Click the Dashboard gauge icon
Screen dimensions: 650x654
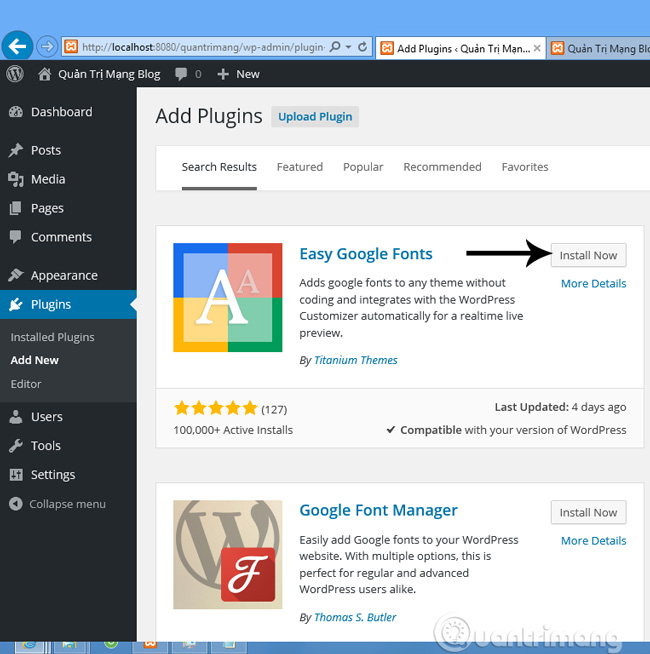click(16, 112)
